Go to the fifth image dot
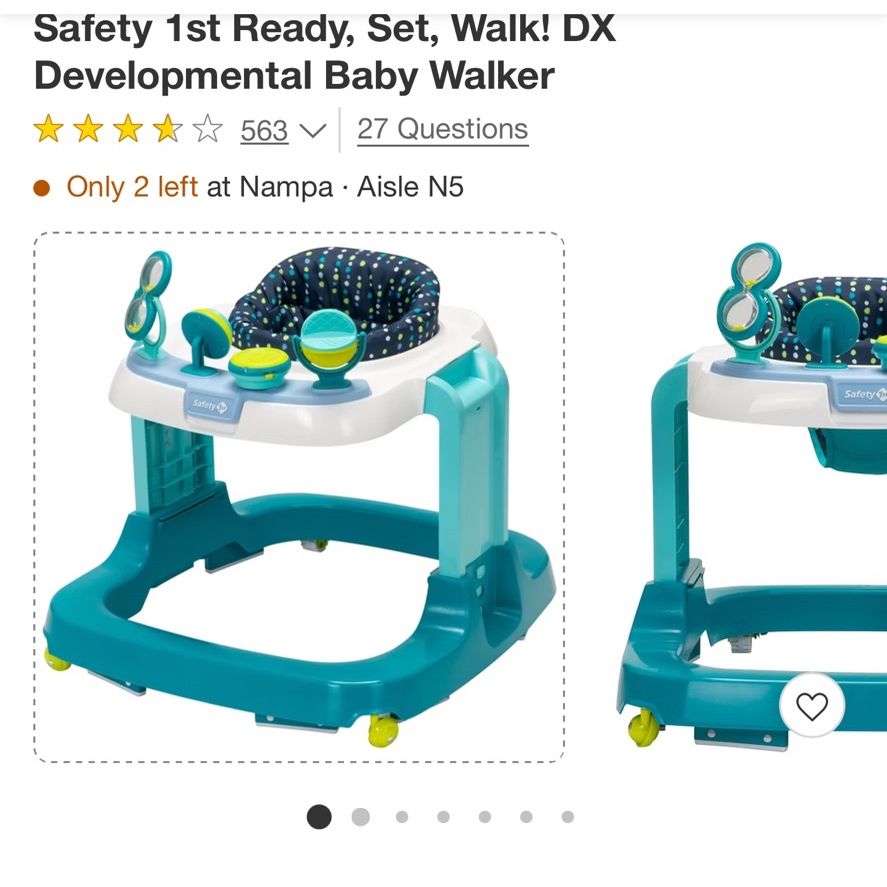The image size is (887, 887). click(x=485, y=817)
